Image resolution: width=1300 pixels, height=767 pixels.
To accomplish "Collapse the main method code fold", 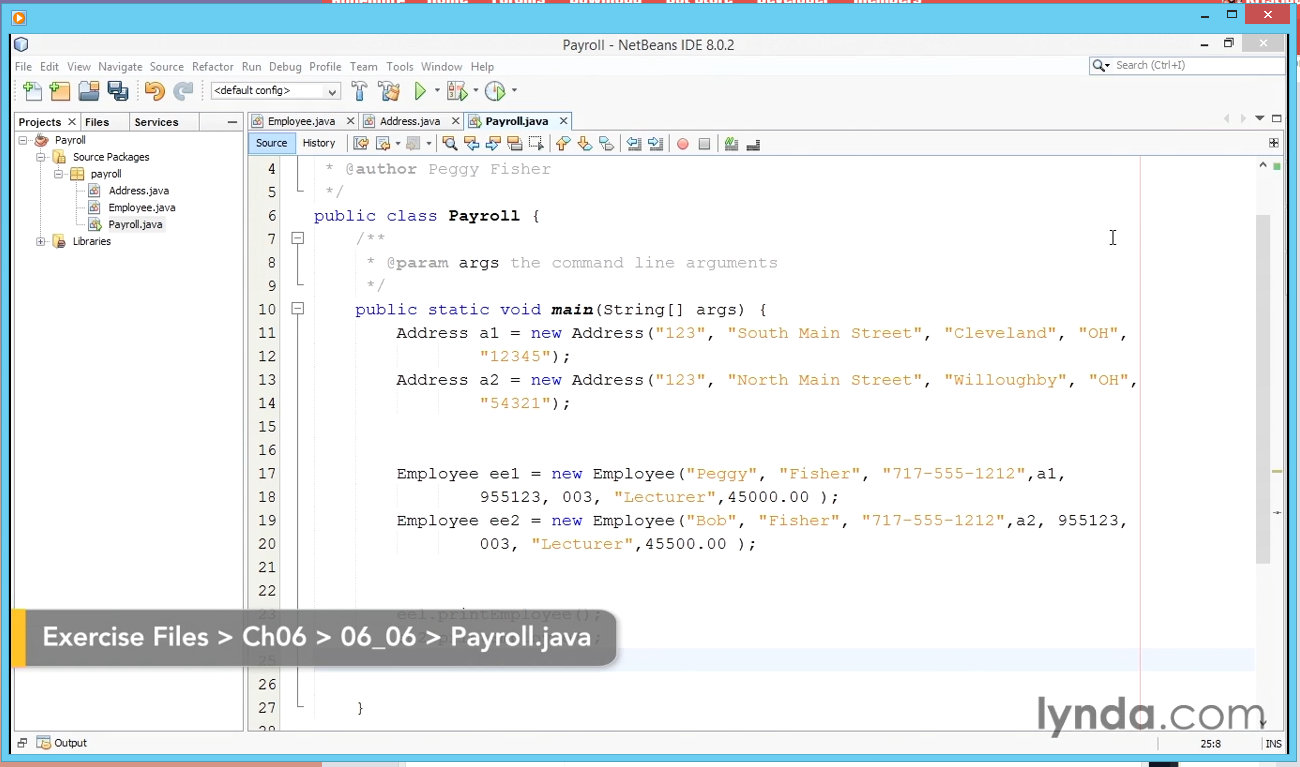I will (297, 309).
